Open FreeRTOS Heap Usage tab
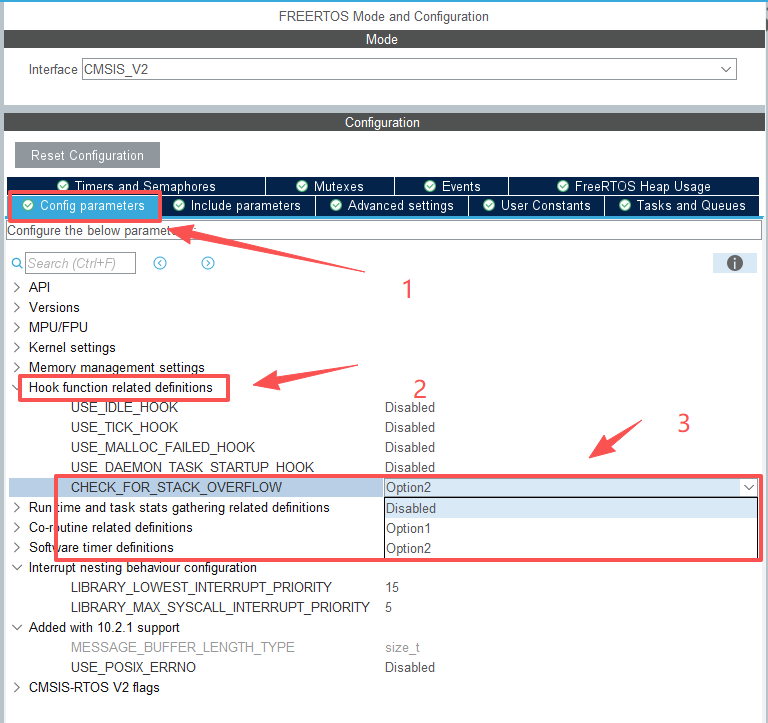This screenshot has height=723, width=768. 634,186
